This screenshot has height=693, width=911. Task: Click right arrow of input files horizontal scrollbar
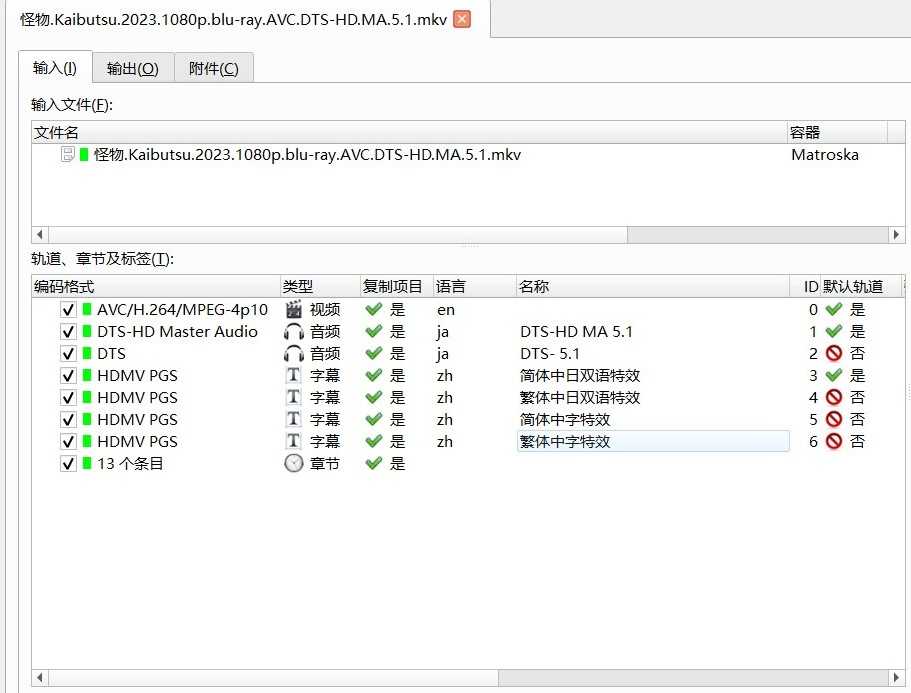point(896,235)
